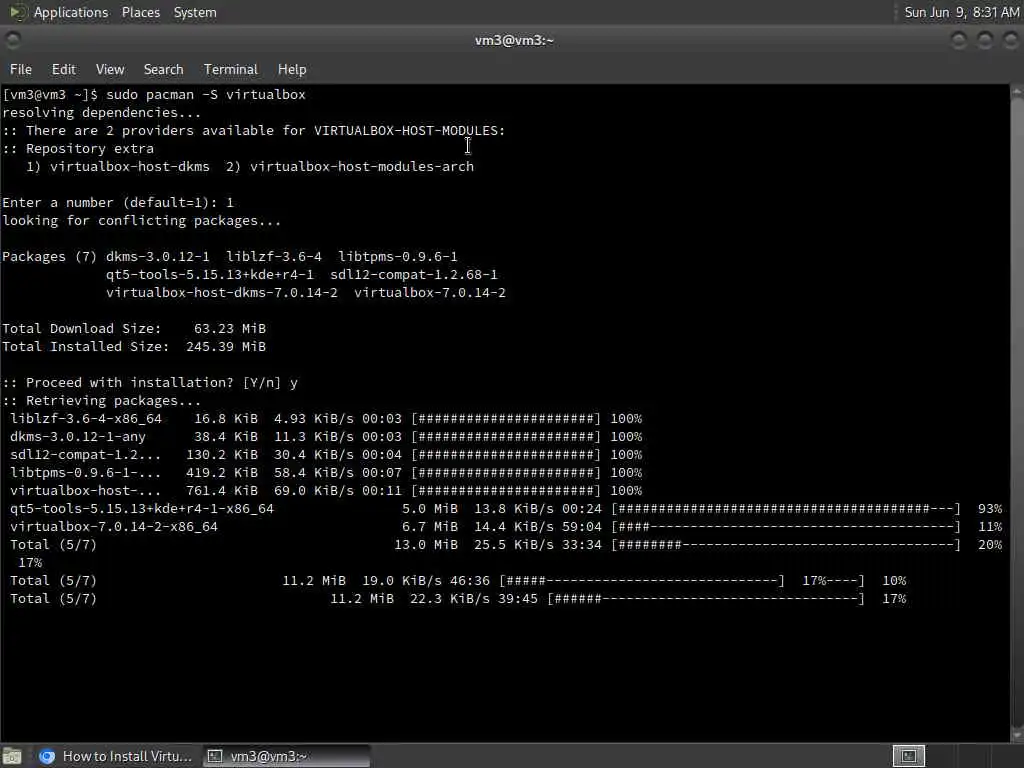Click the terminal window menu button at title bar left
The width and height of the screenshot is (1024, 768).
coord(12,40)
